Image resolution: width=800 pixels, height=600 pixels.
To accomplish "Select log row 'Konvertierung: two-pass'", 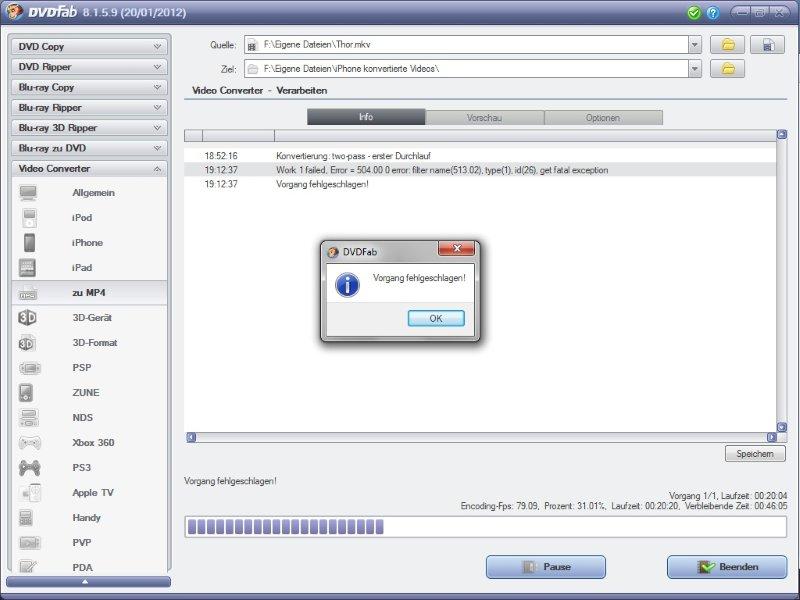I will point(480,156).
